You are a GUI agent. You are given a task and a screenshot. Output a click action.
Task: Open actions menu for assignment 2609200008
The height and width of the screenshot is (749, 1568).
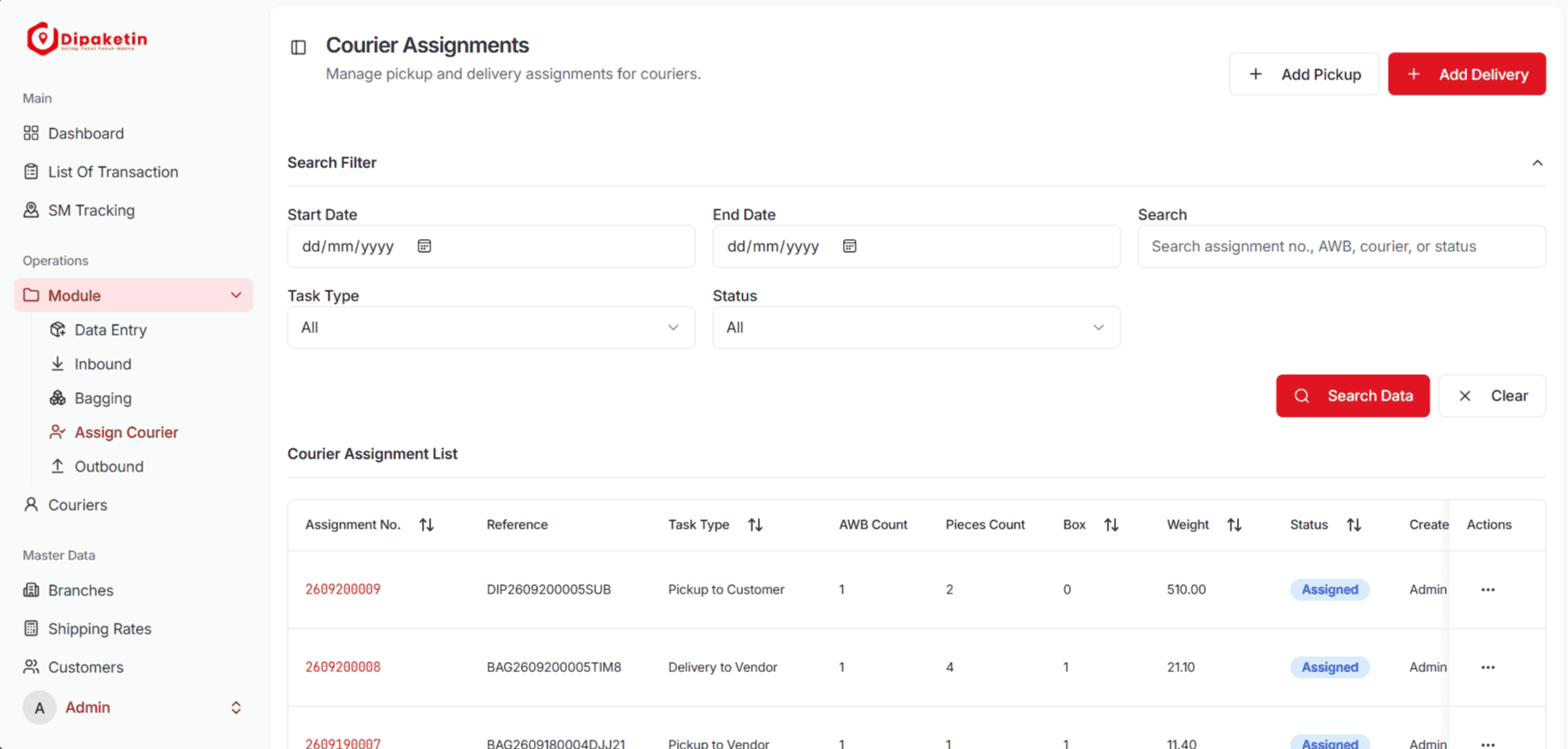click(x=1488, y=667)
